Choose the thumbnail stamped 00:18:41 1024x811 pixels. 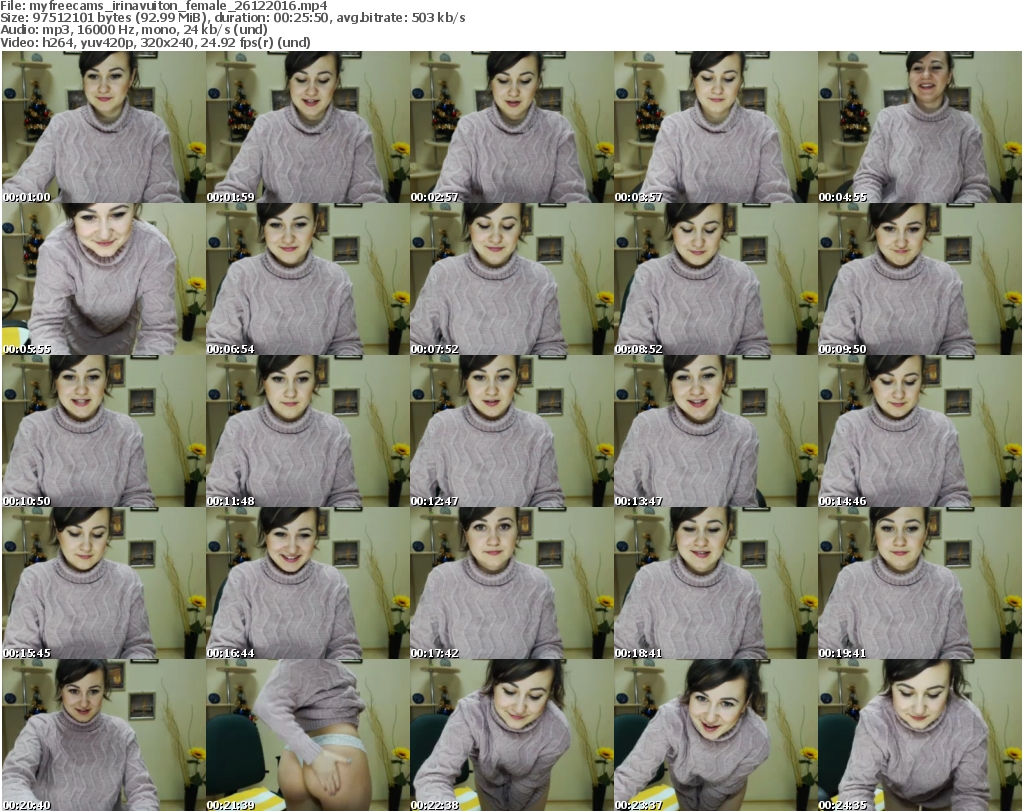point(715,583)
